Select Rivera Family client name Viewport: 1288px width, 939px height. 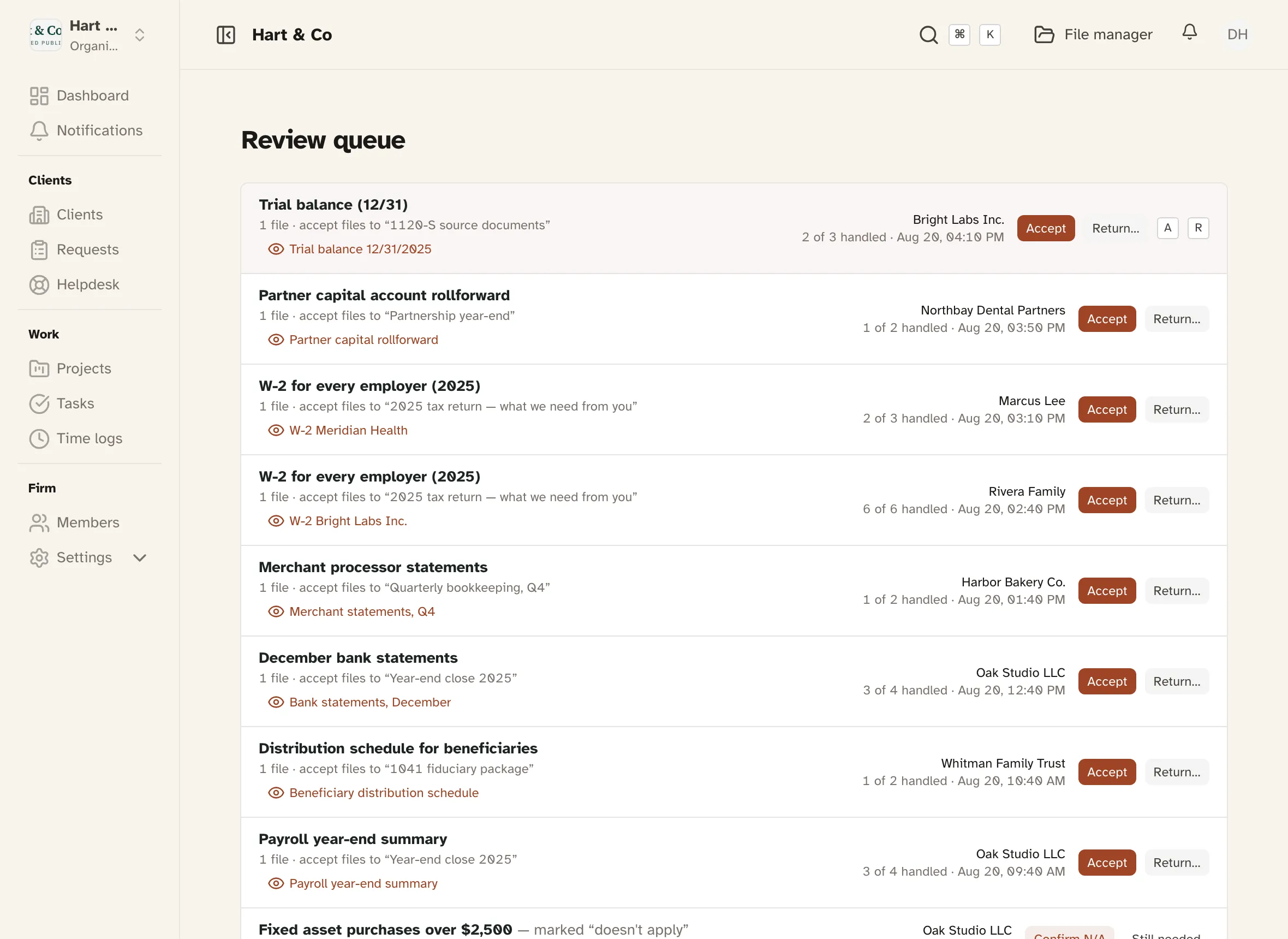pos(1027,491)
